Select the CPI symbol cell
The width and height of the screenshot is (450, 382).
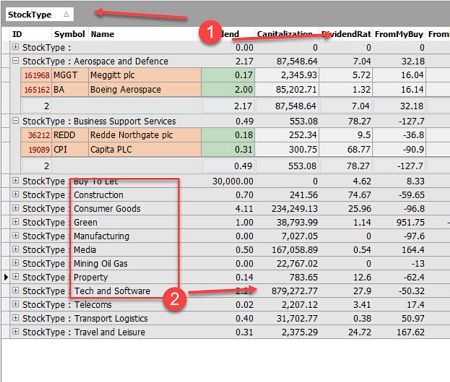70,150
